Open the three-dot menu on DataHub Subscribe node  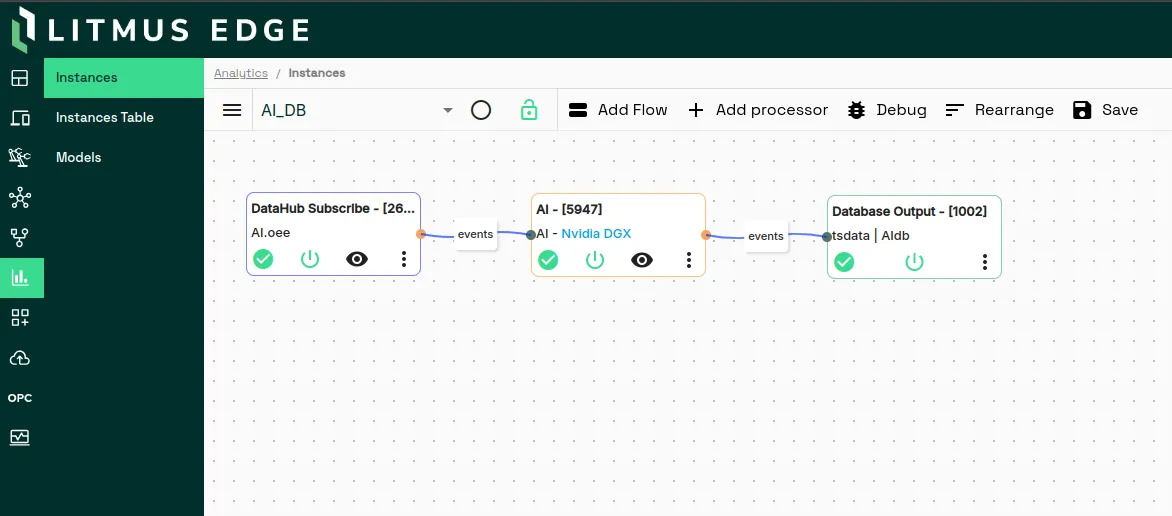point(404,259)
